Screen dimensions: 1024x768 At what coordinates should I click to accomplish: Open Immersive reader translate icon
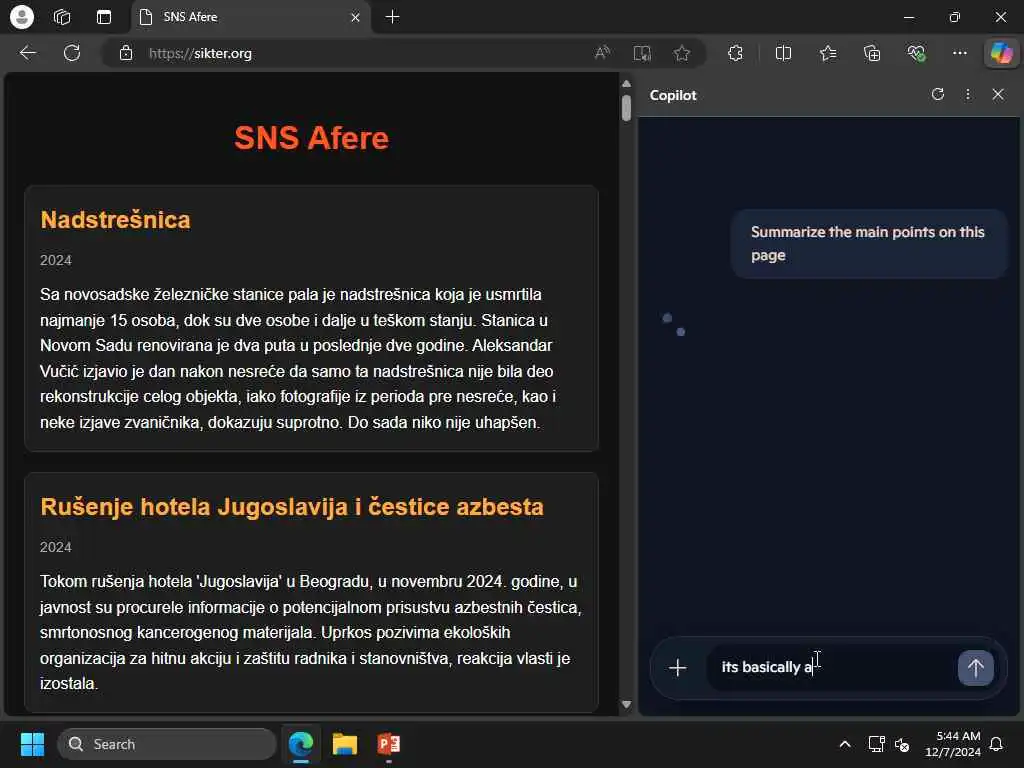click(642, 53)
